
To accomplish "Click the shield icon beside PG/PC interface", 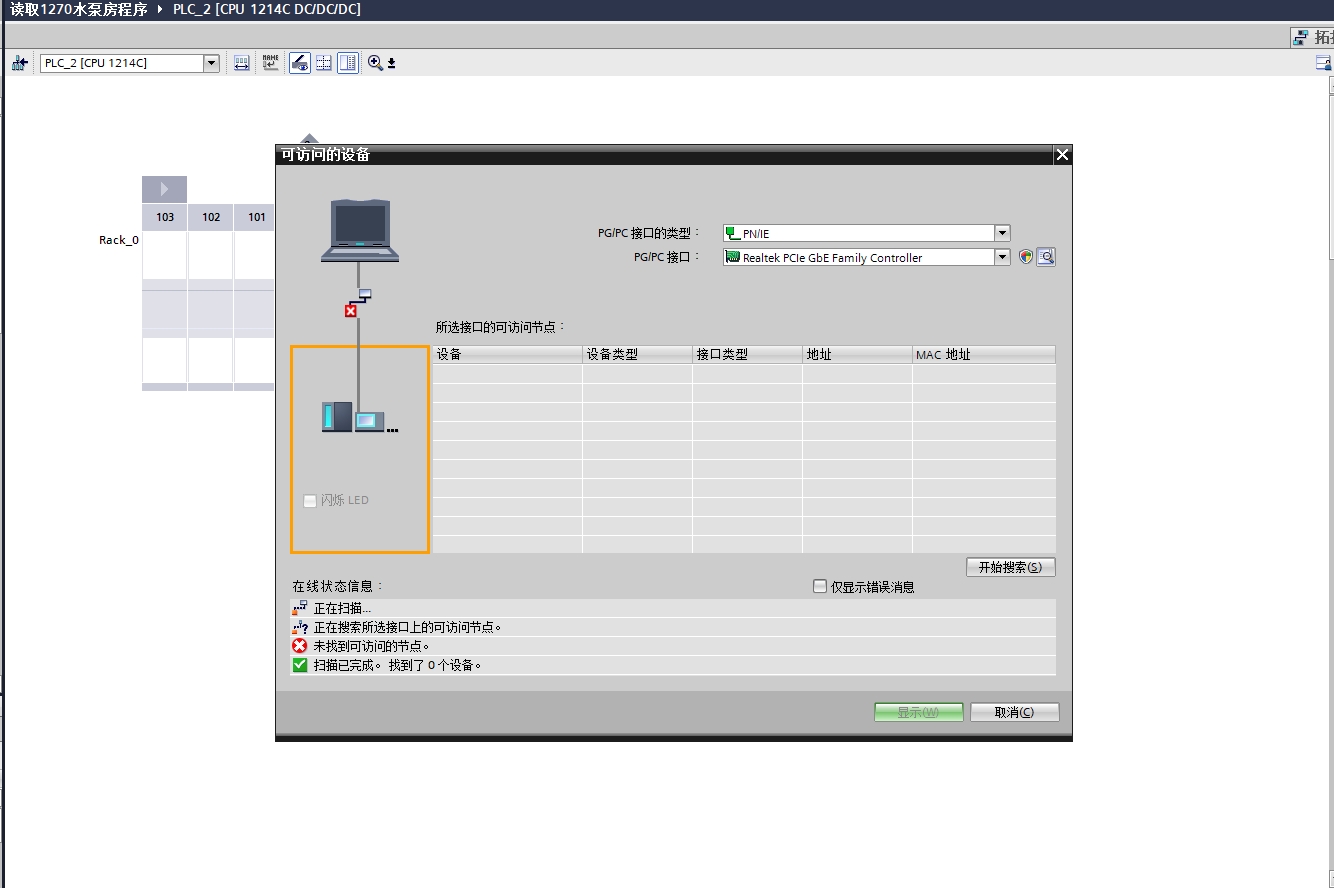I will pos(1025,257).
